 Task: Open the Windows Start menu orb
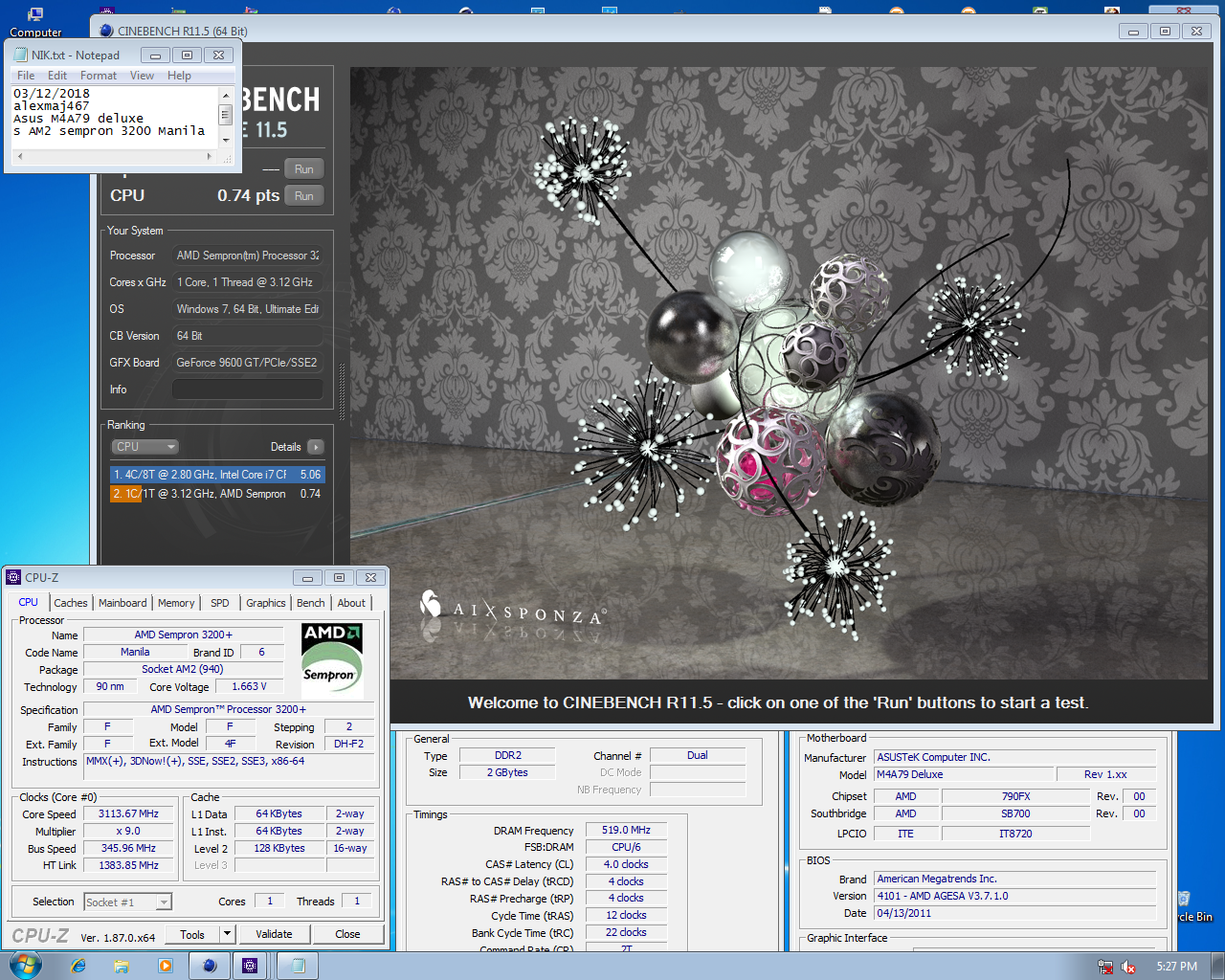pos(24,965)
